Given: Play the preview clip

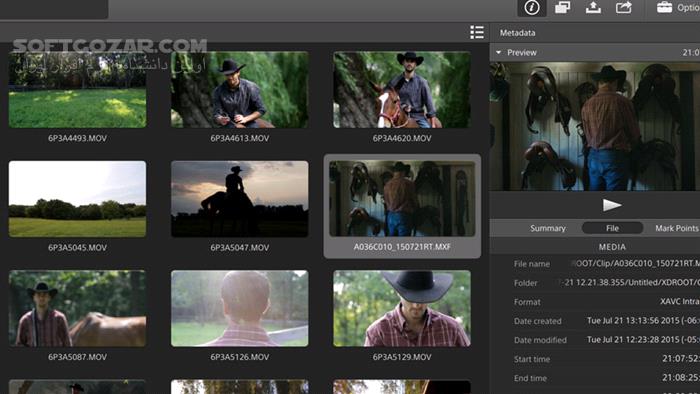Looking at the screenshot, I should [612, 205].
